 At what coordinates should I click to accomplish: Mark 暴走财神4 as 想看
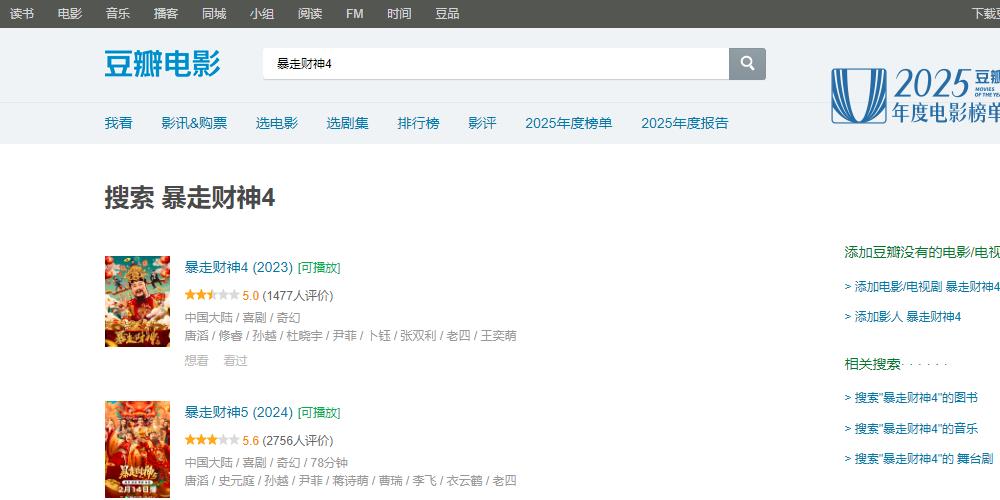tap(196, 360)
